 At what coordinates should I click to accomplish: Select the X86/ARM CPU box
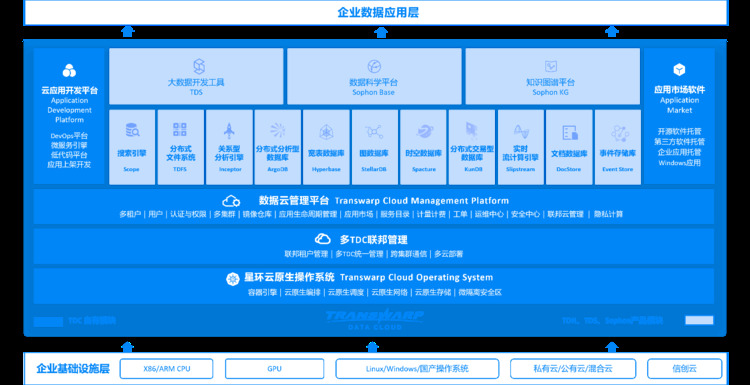click(x=166, y=369)
